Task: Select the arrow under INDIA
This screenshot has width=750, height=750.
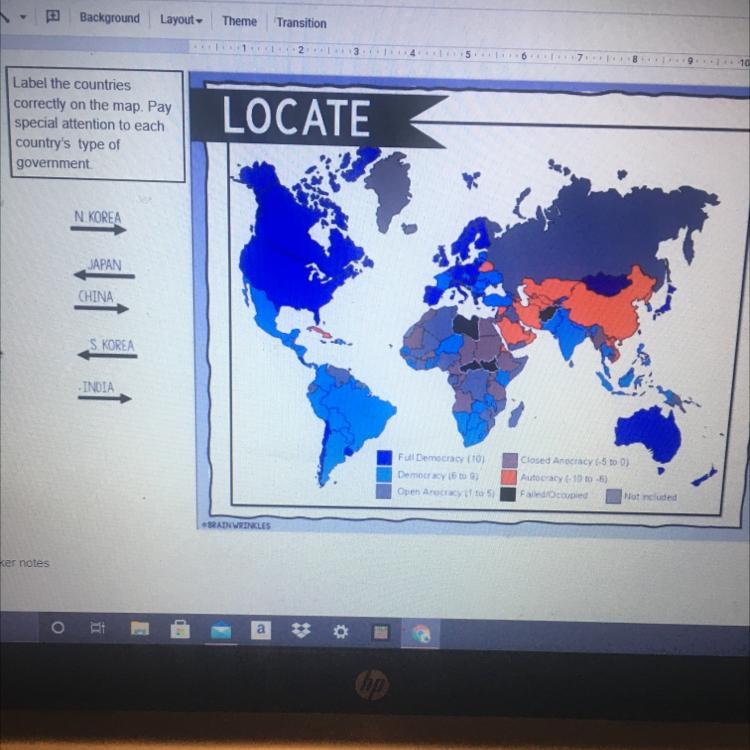Action: coord(105,398)
